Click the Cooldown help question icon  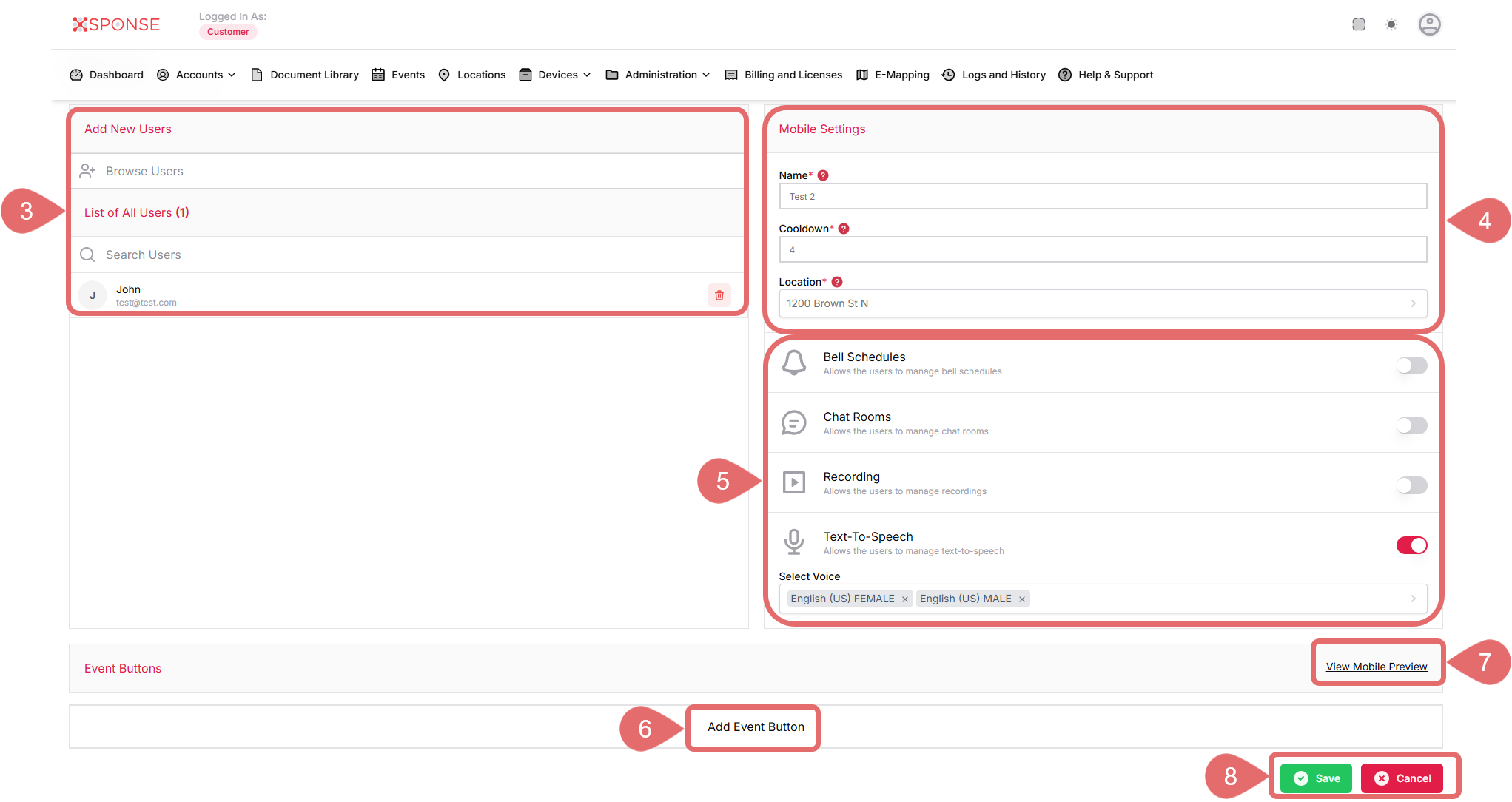tap(843, 229)
